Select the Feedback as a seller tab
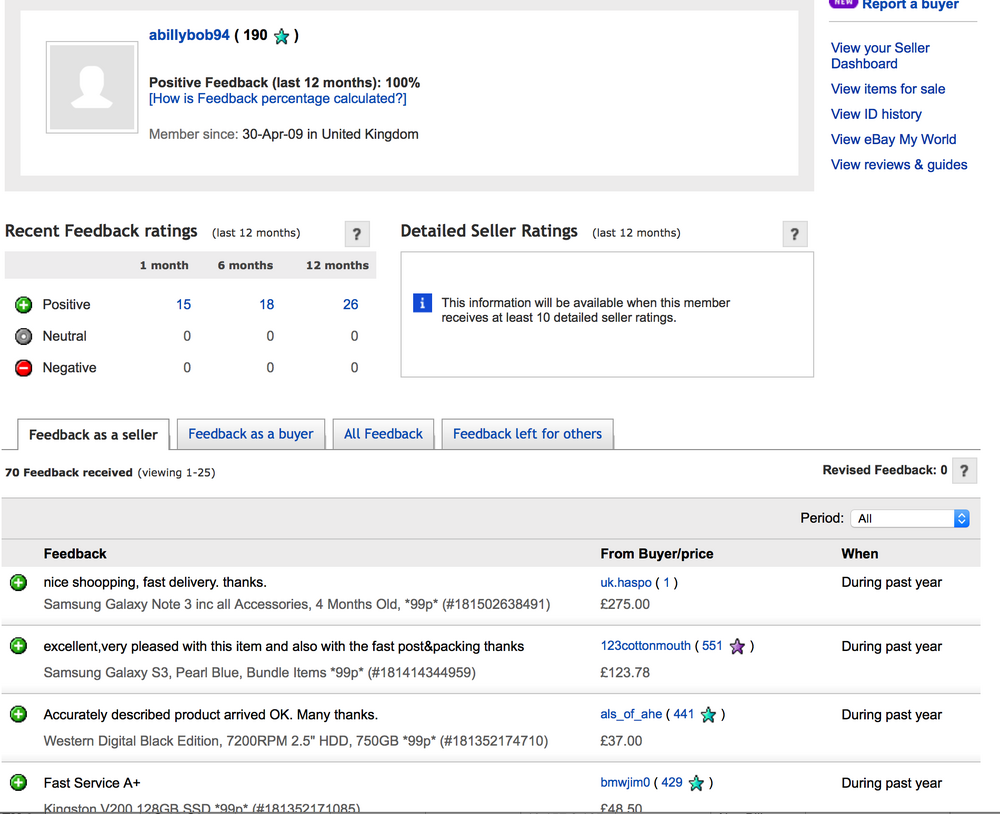 click(x=93, y=434)
